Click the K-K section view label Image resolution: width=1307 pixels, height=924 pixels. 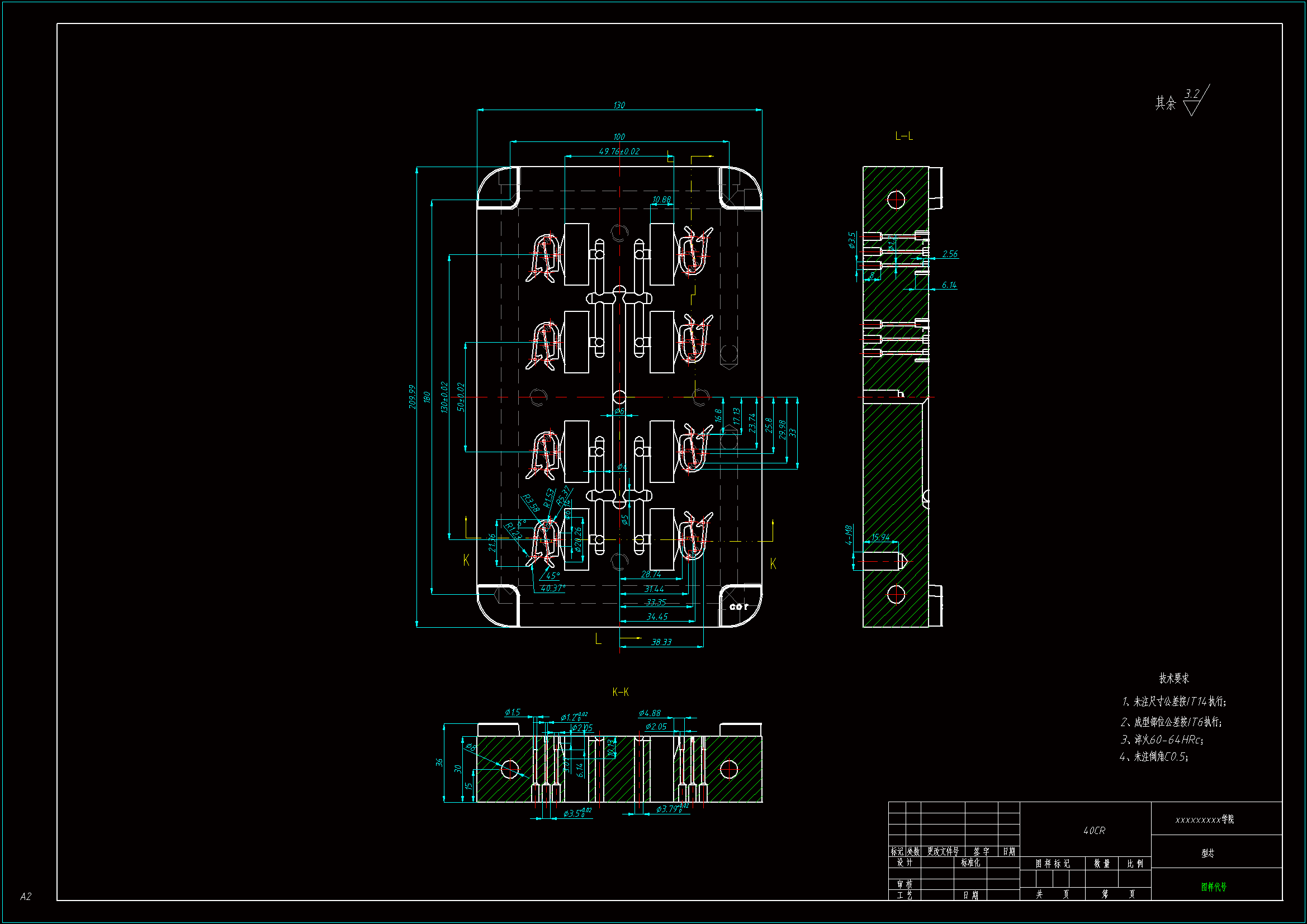click(620, 691)
